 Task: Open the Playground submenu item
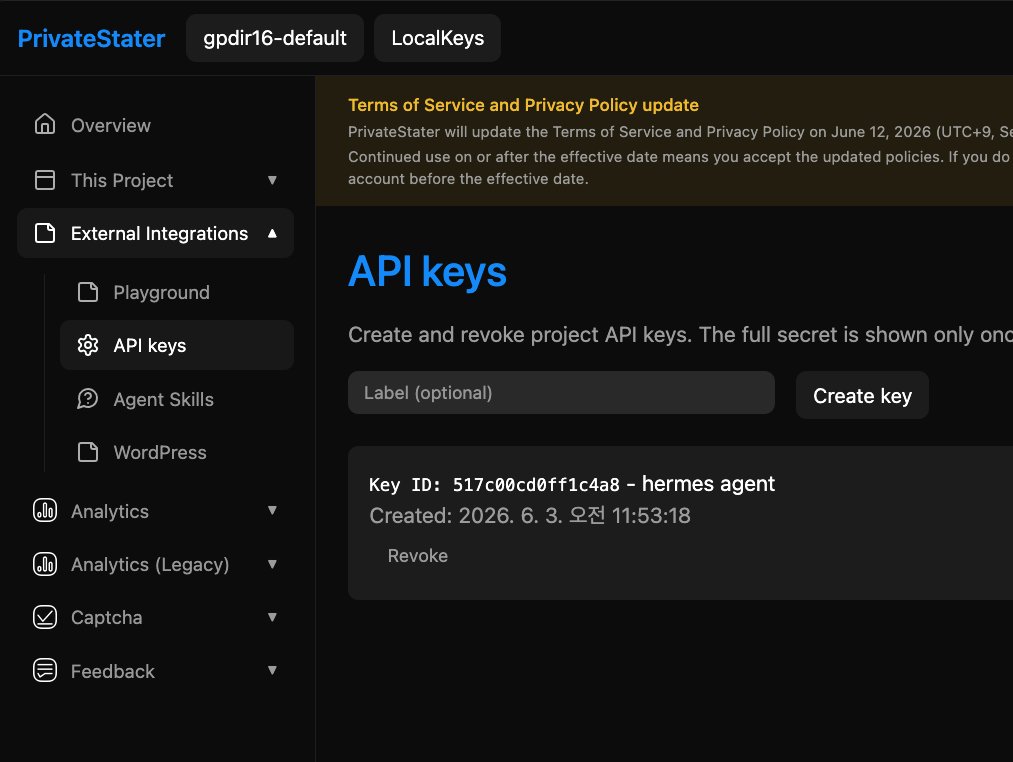coord(162,293)
